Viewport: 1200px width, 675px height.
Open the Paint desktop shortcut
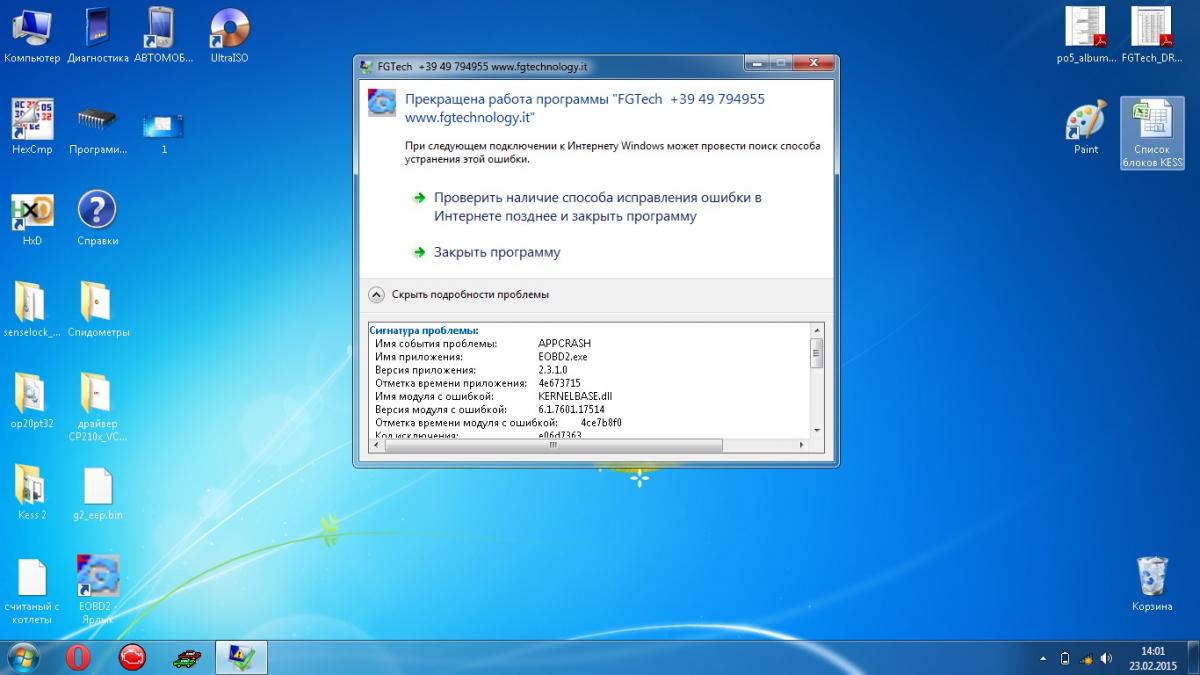(1085, 122)
